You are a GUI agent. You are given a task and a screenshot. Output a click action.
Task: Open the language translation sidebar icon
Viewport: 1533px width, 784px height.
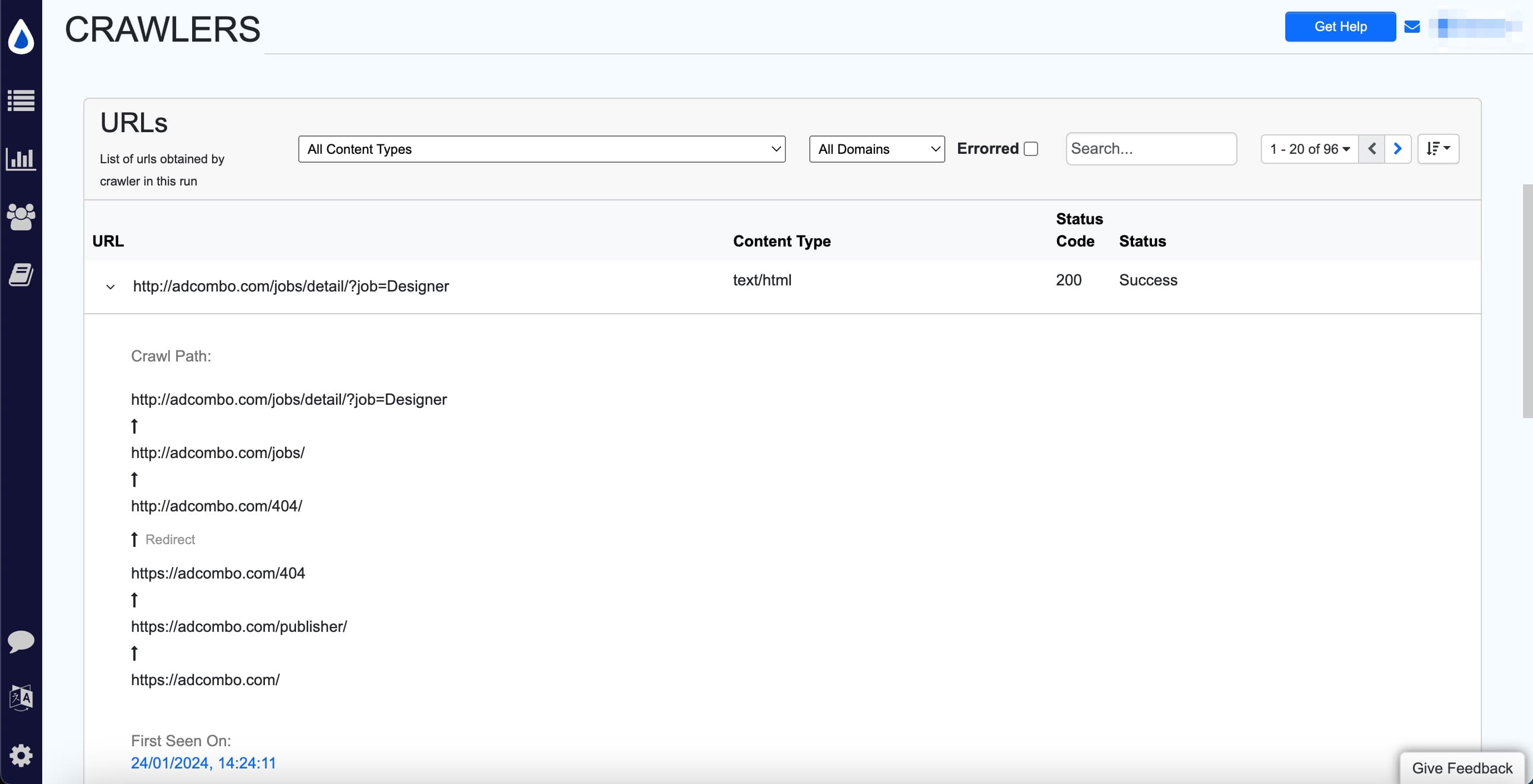pos(21,698)
